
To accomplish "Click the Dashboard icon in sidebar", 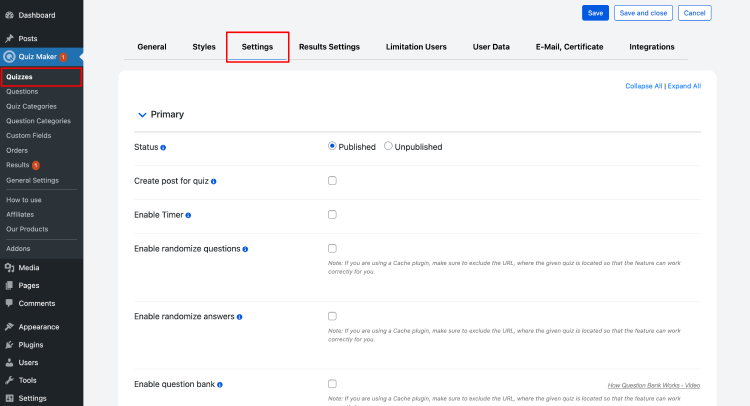I will pos(9,15).
